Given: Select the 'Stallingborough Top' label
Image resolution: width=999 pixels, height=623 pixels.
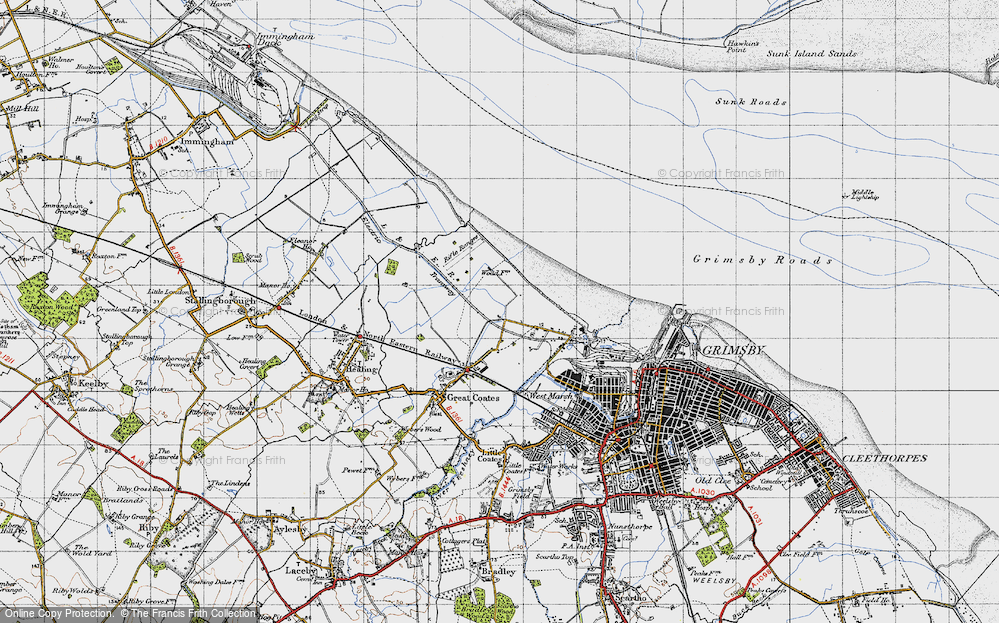Looking at the screenshot, I should point(127,339).
